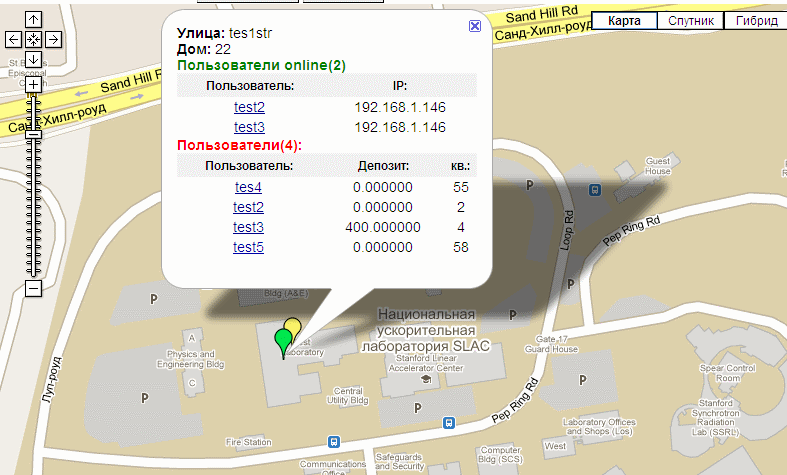Click the Улица: tes1str text
This screenshot has height=475, width=787.
(224, 33)
